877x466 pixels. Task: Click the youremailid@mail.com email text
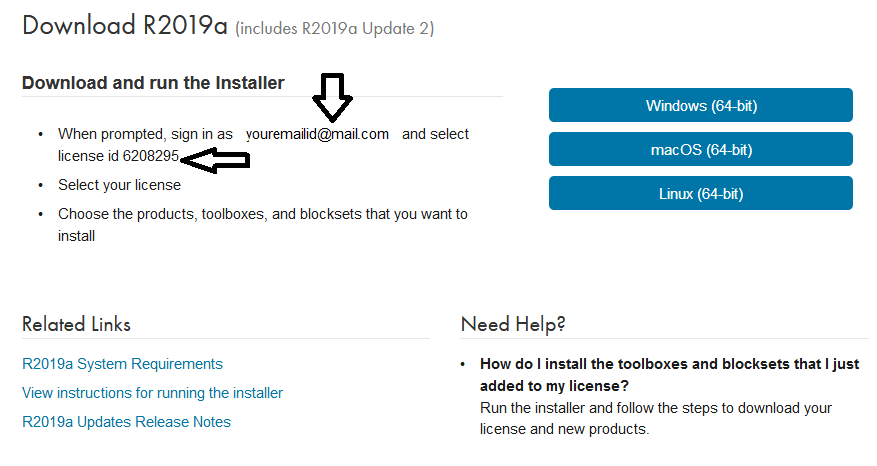click(317, 134)
